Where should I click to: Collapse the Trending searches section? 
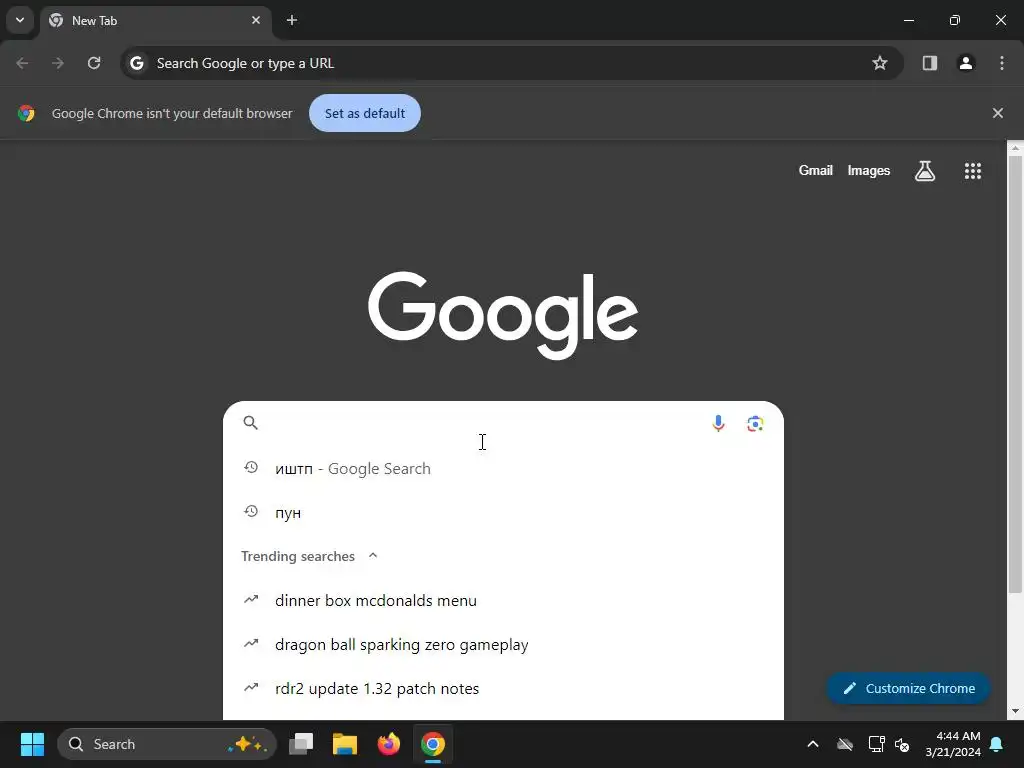tap(373, 556)
